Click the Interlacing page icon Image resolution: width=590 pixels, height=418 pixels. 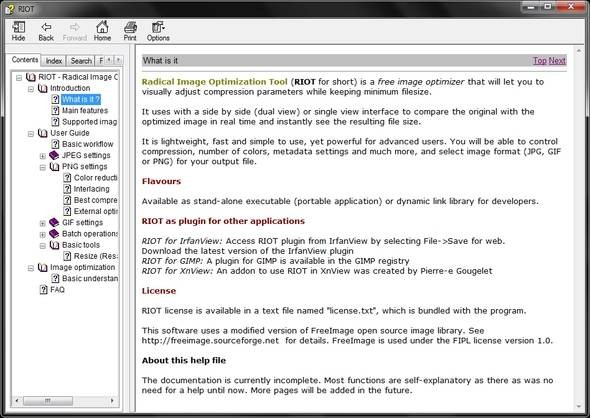point(67,189)
